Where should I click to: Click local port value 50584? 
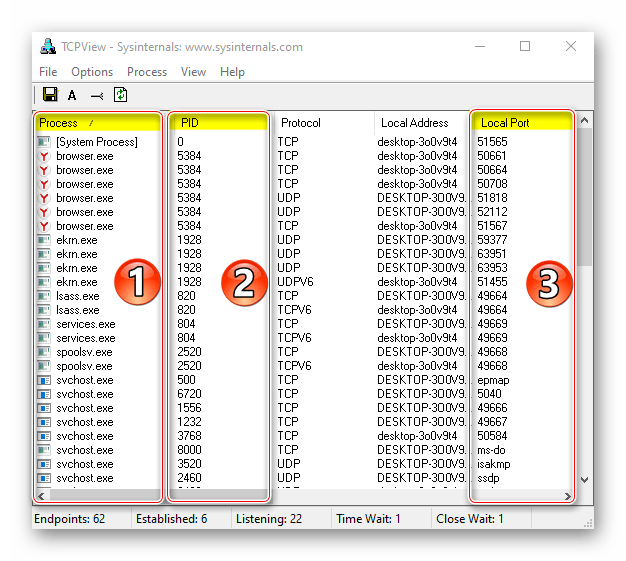pyautogui.click(x=492, y=436)
